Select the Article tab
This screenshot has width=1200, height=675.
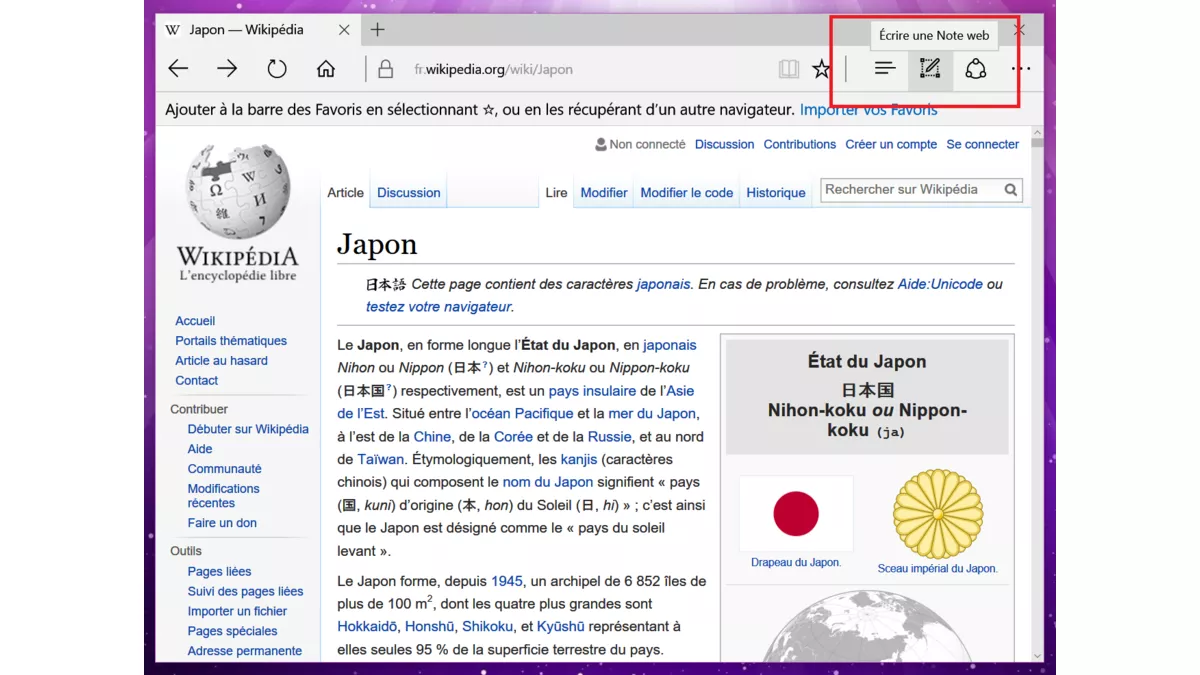click(x=346, y=193)
